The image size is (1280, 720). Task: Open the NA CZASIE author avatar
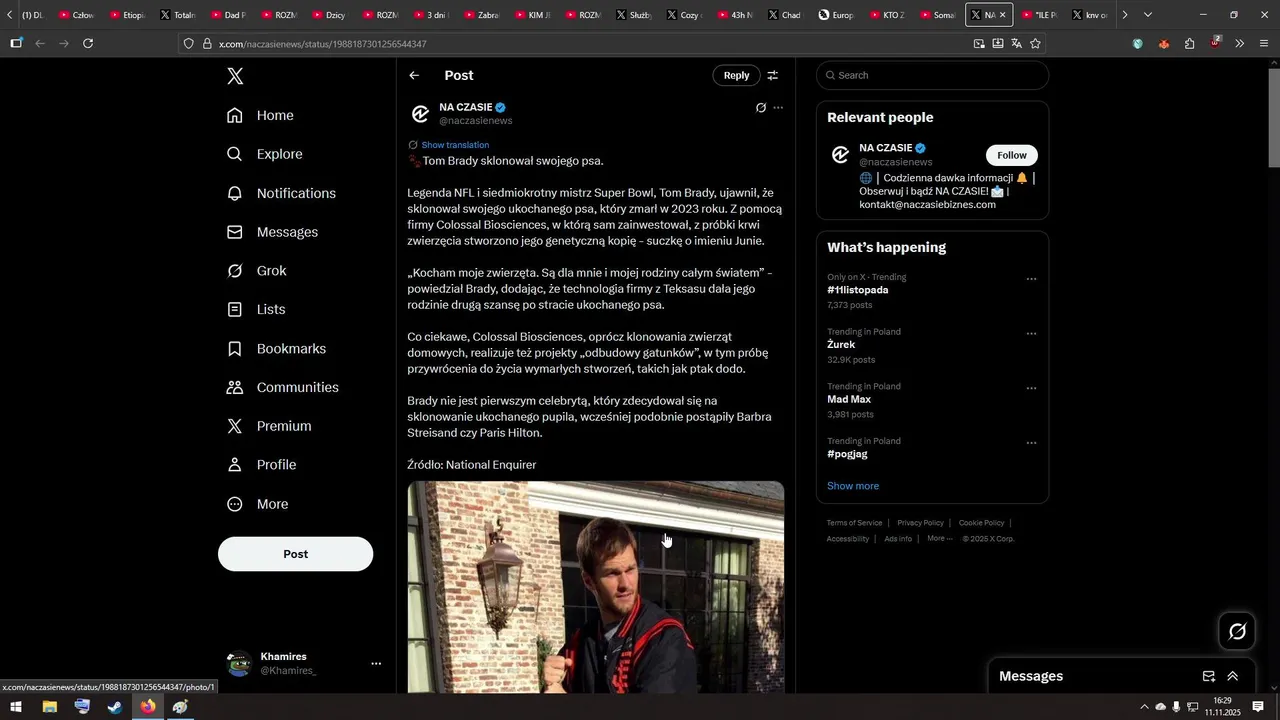[420, 114]
